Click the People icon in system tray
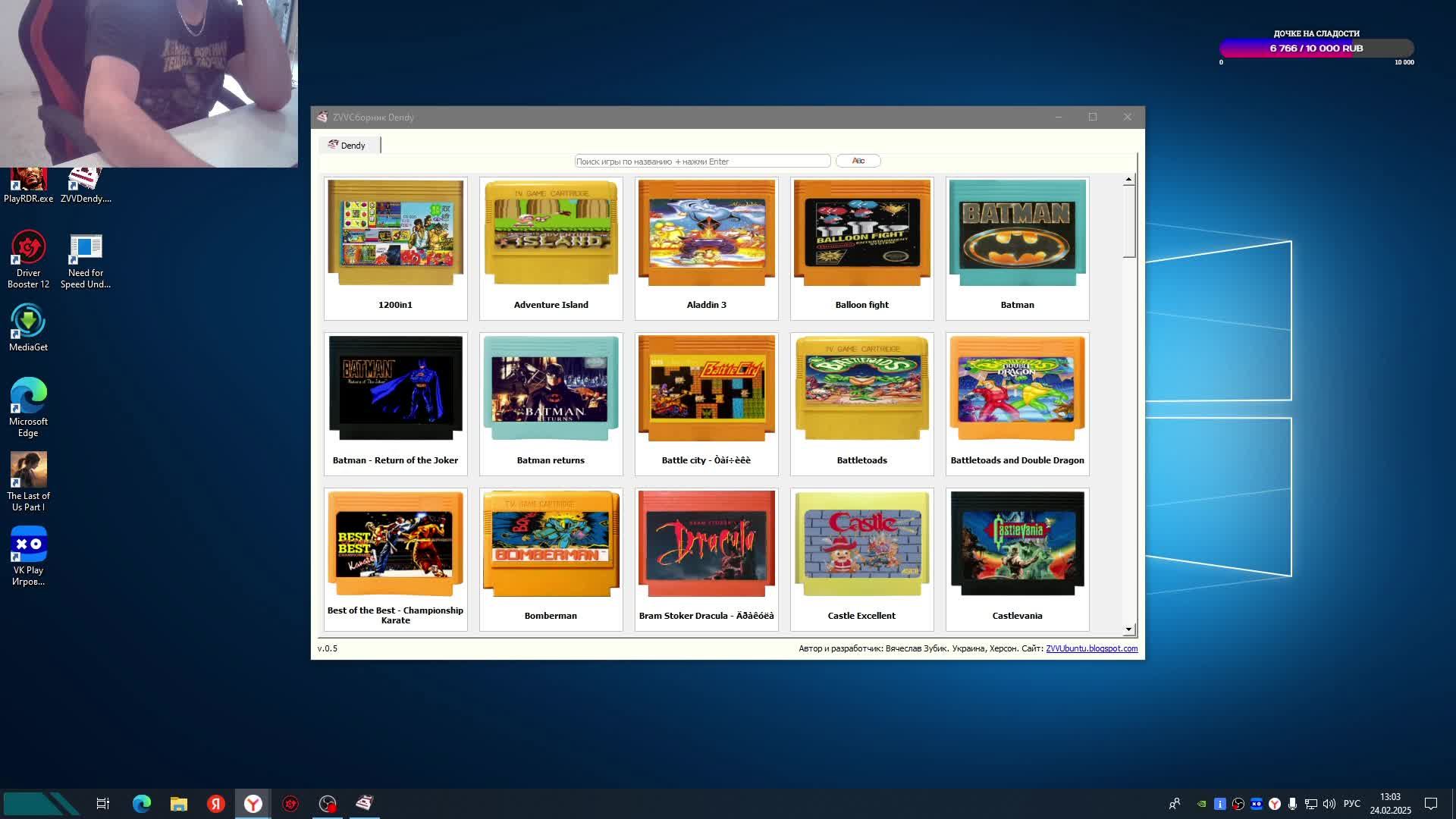This screenshot has width=1456, height=819. [1175, 804]
